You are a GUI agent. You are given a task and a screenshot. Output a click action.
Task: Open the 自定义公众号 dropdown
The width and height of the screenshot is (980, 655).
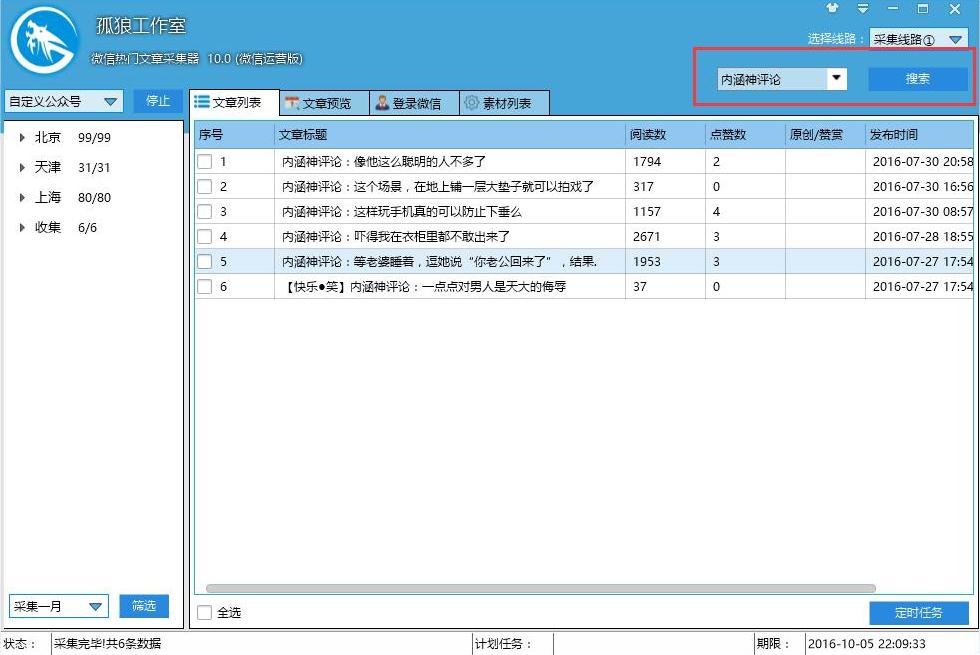click(64, 101)
